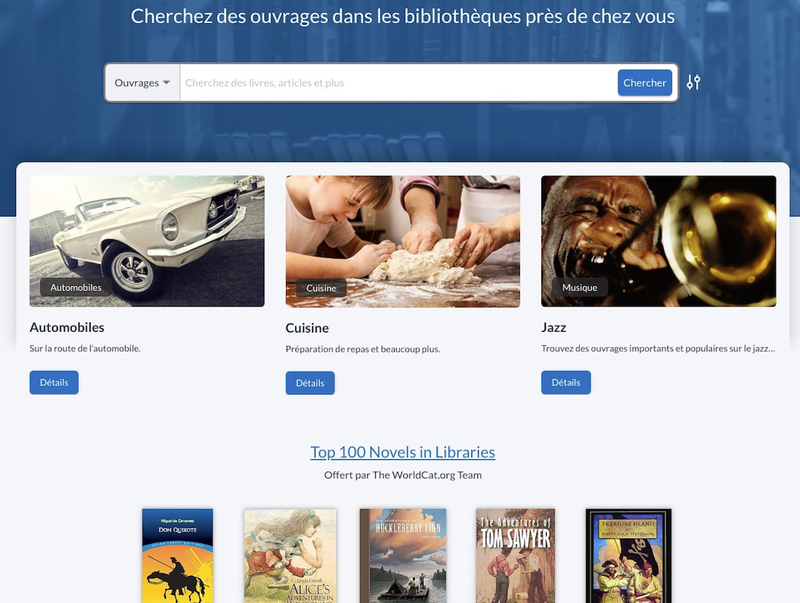Open Détails for Cuisine
Viewport: 800px width, 603px height.
coord(310,383)
